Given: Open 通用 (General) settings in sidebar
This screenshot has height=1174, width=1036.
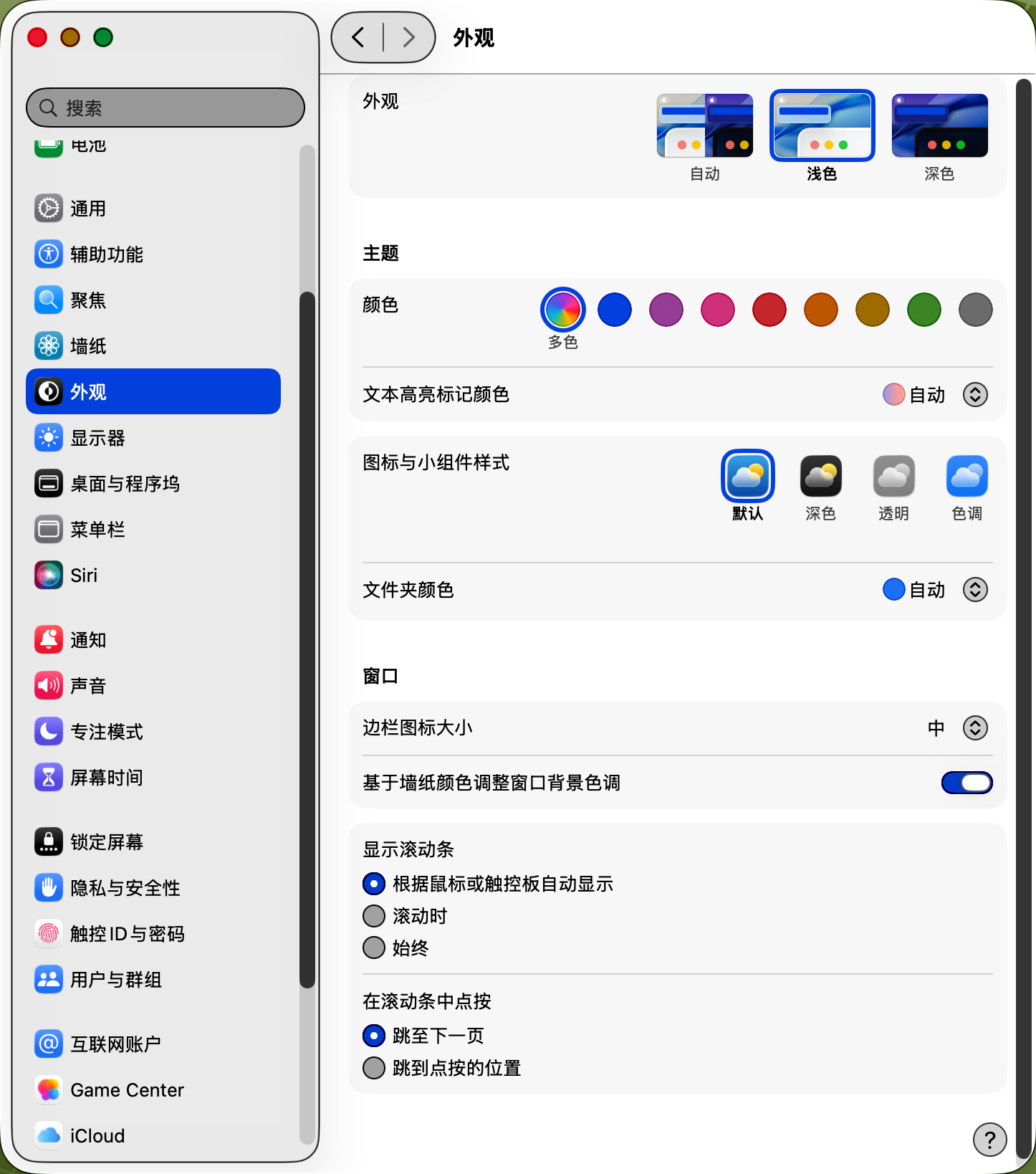Looking at the screenshot, I should 87,209.
